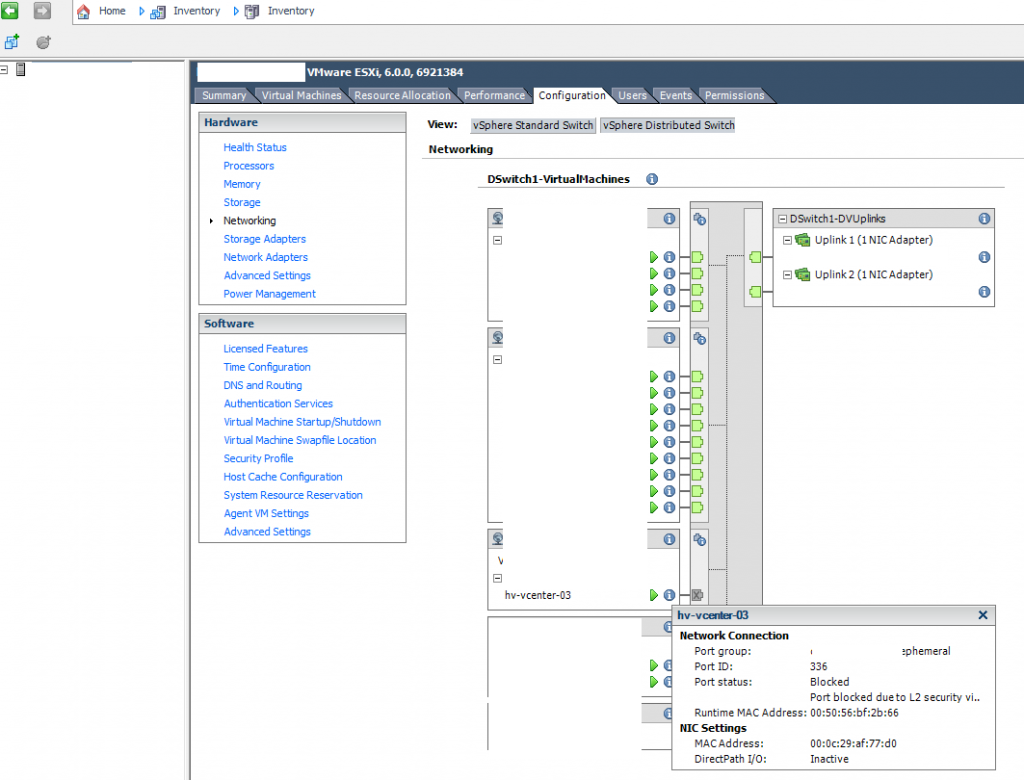This screenshot has height=780, width=1024.
Task: Open Hardware Advanced Settings link
Action: pyautogui.click(x=267, y=276)
